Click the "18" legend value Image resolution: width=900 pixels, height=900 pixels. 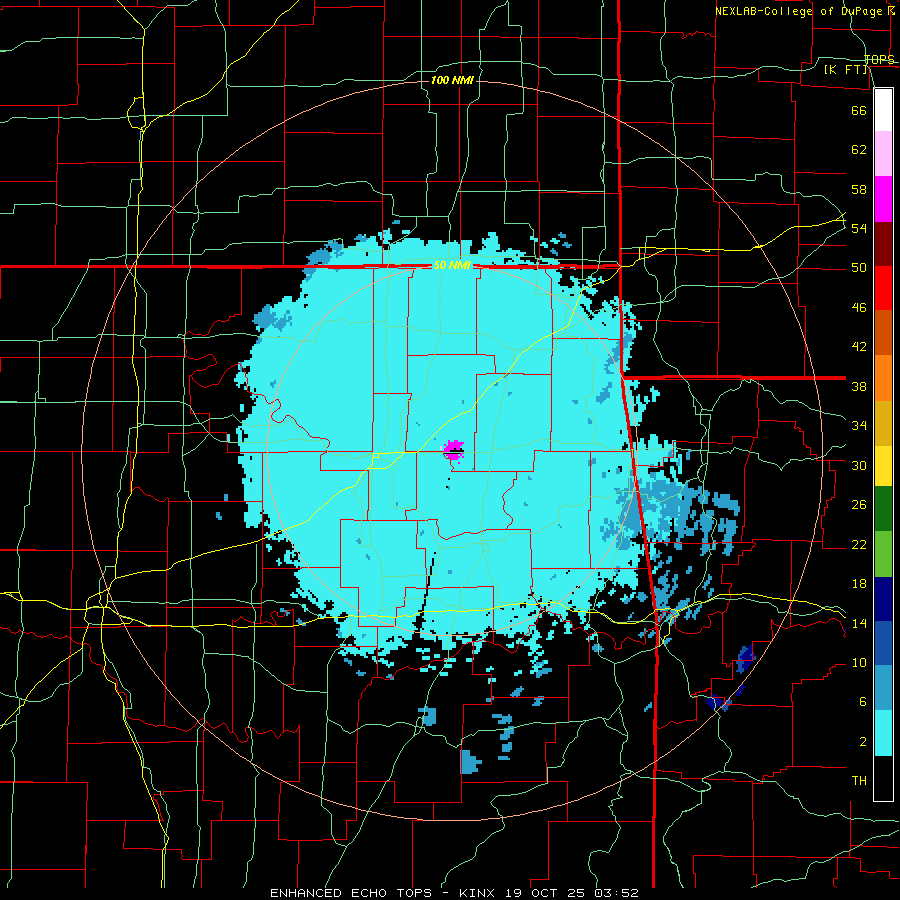coord(859,584)
